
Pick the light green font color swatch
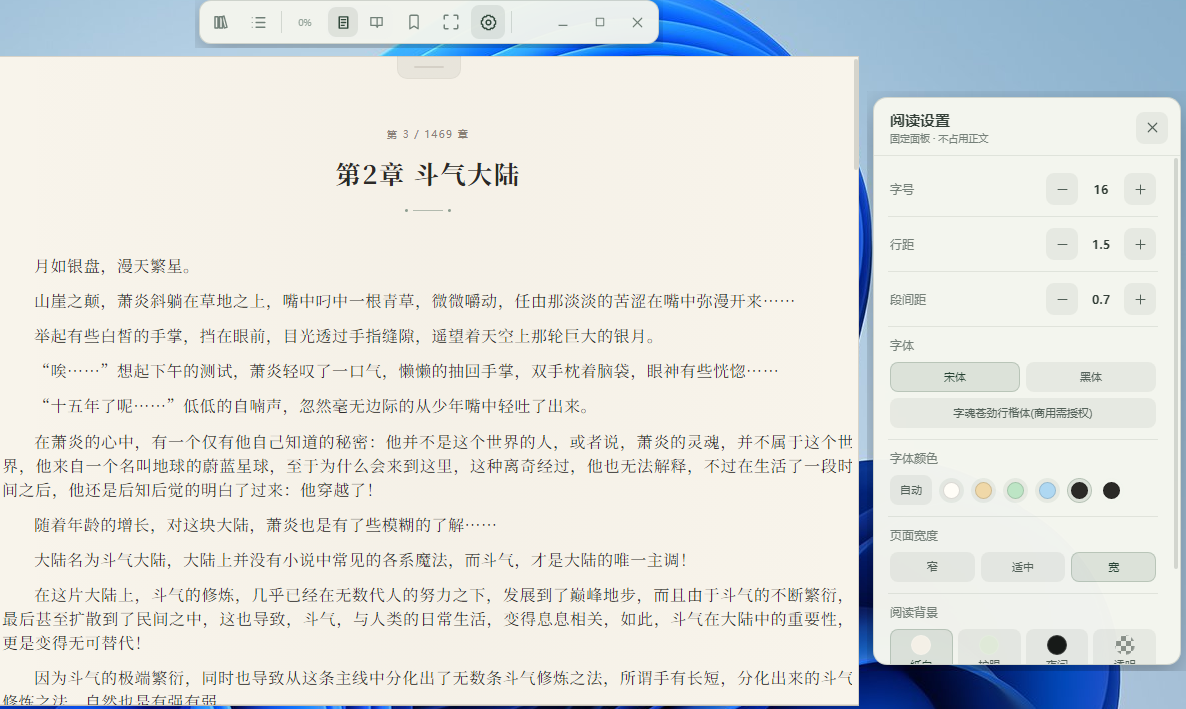1015,490
